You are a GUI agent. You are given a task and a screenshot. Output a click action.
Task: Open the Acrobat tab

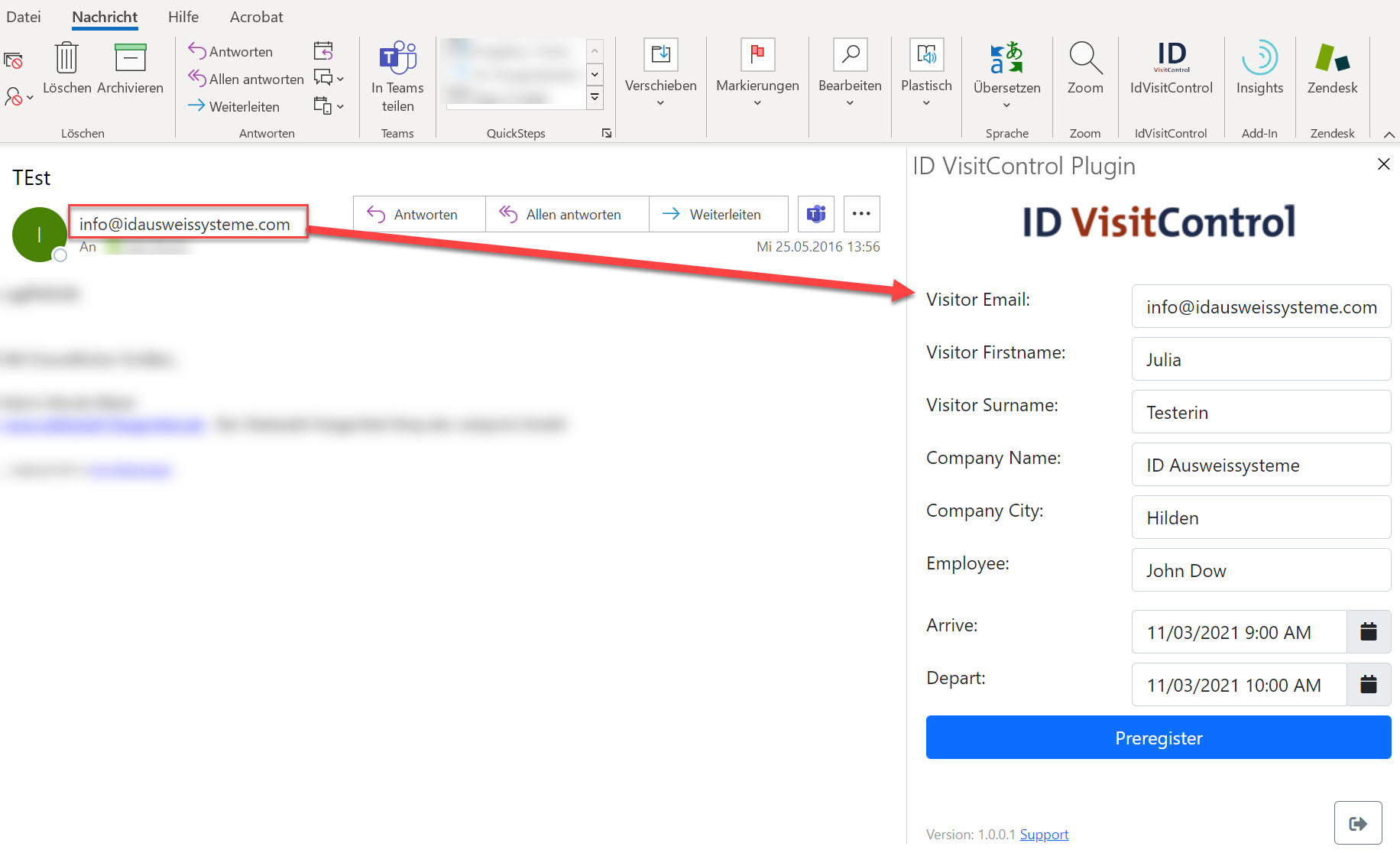point(256,17)
